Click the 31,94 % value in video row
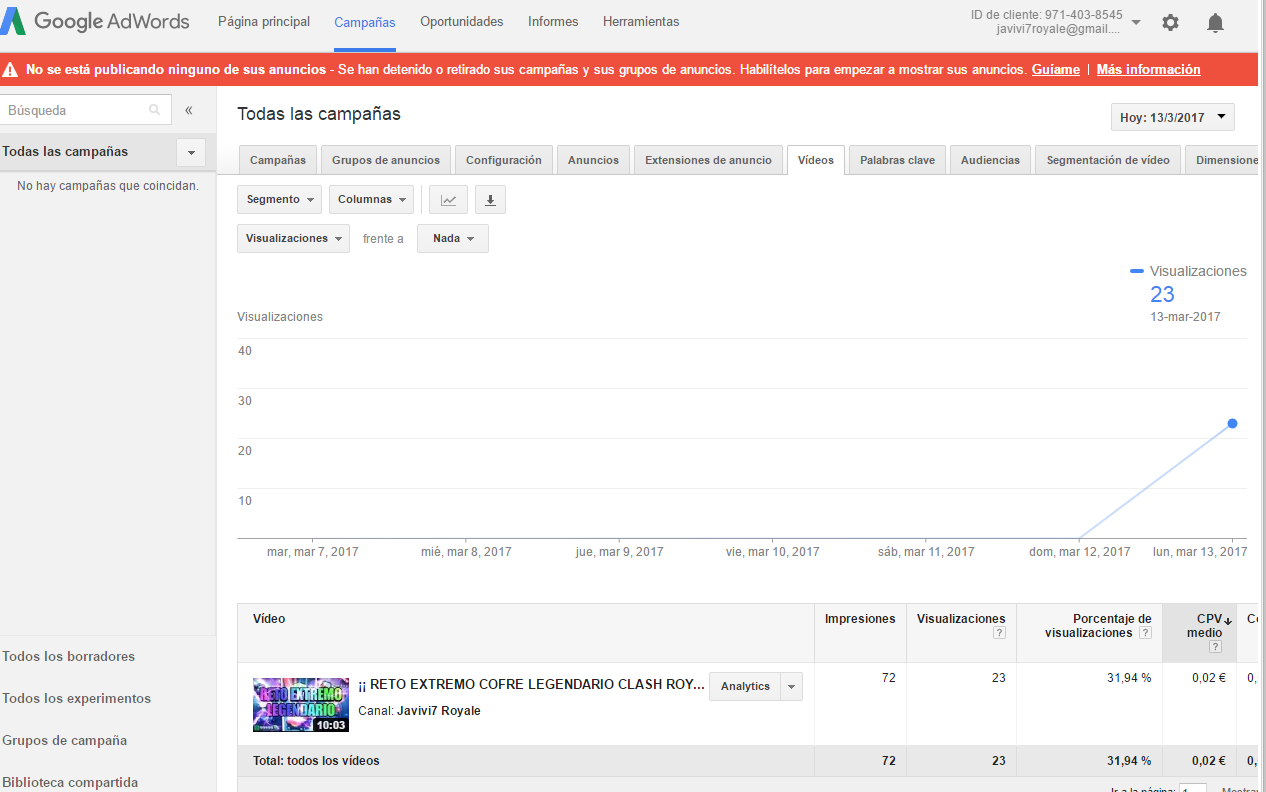This screenshot has width=1266, height=792. 1129,678
